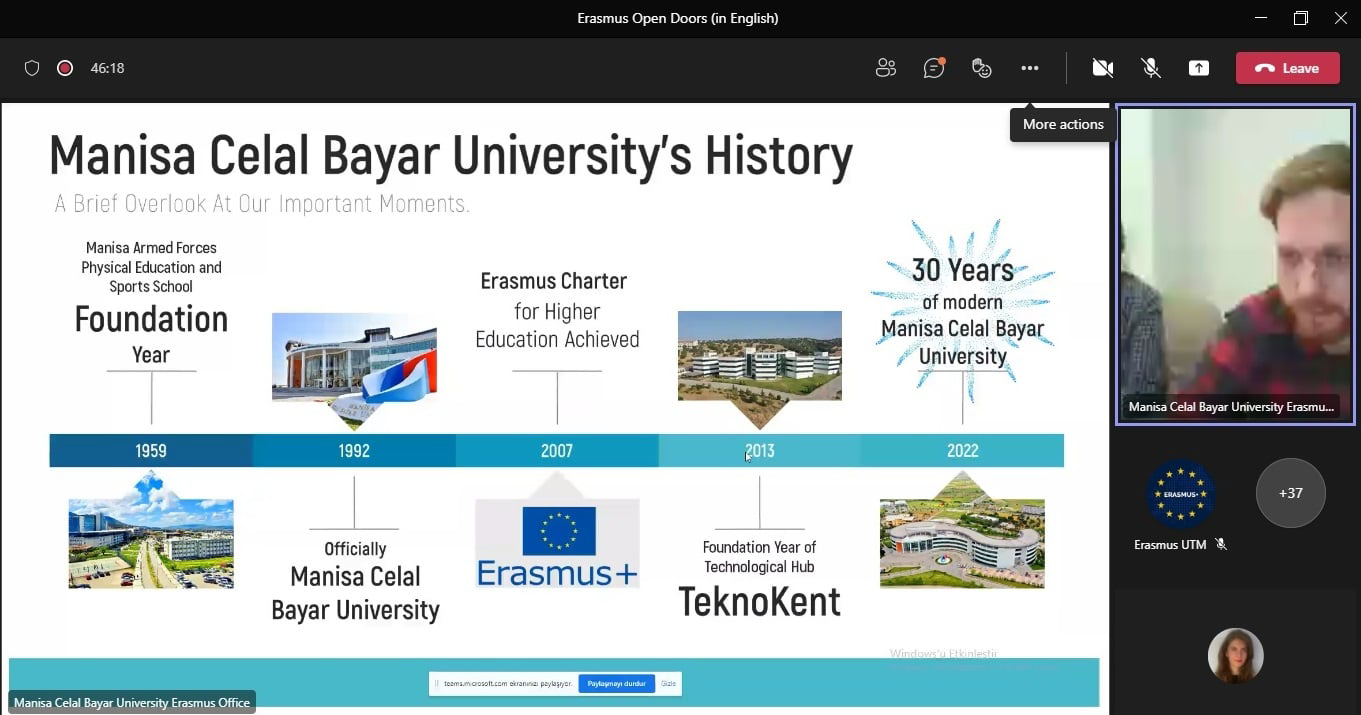
Task: Open the participants panel
Action: coord(885,68)
